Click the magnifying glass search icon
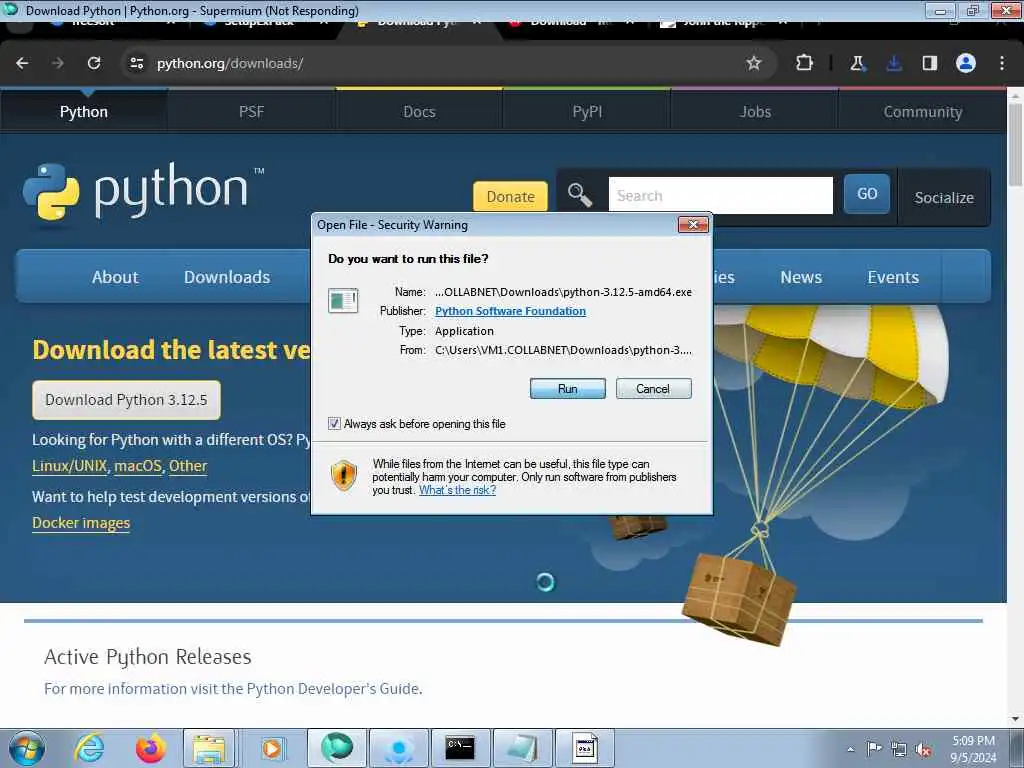The height and width of the screenshot is (768, 1024). click(x=579, y=195)
